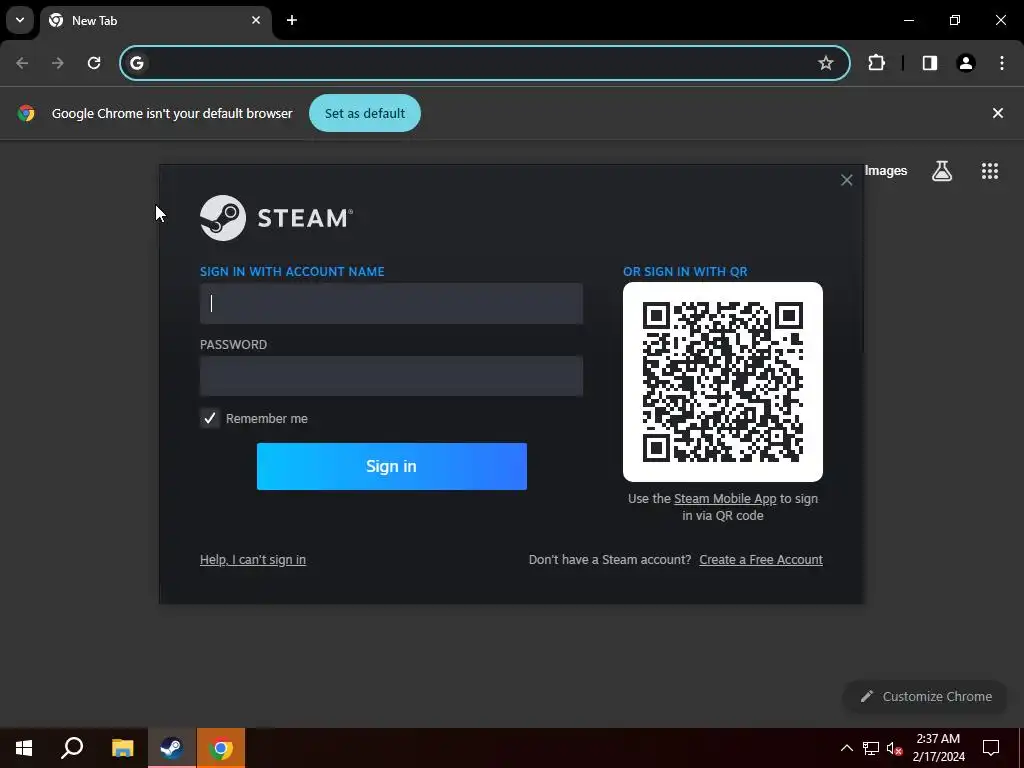The height and width of the screenshot is (768, 1024).
Task: Select the New Tab browser tab
Action: point(155,21)
